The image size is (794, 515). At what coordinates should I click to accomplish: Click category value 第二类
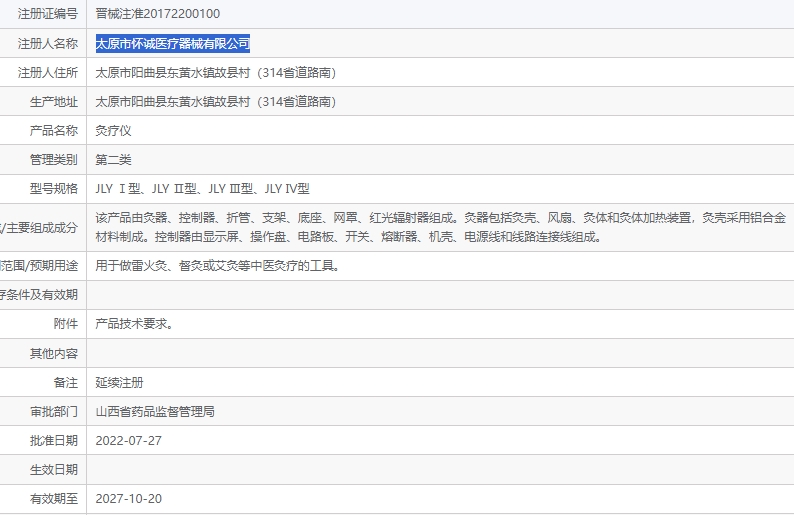(113, 160)
